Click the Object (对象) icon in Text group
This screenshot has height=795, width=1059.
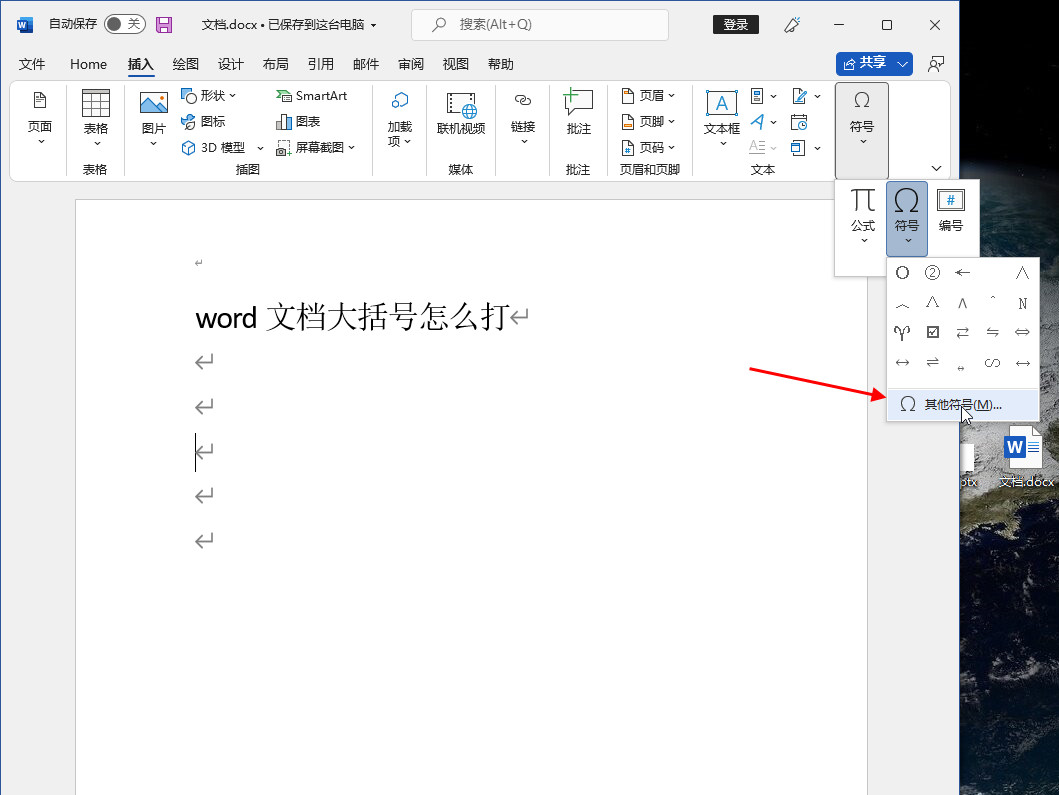pyautogui.click(x=798, y=148)
